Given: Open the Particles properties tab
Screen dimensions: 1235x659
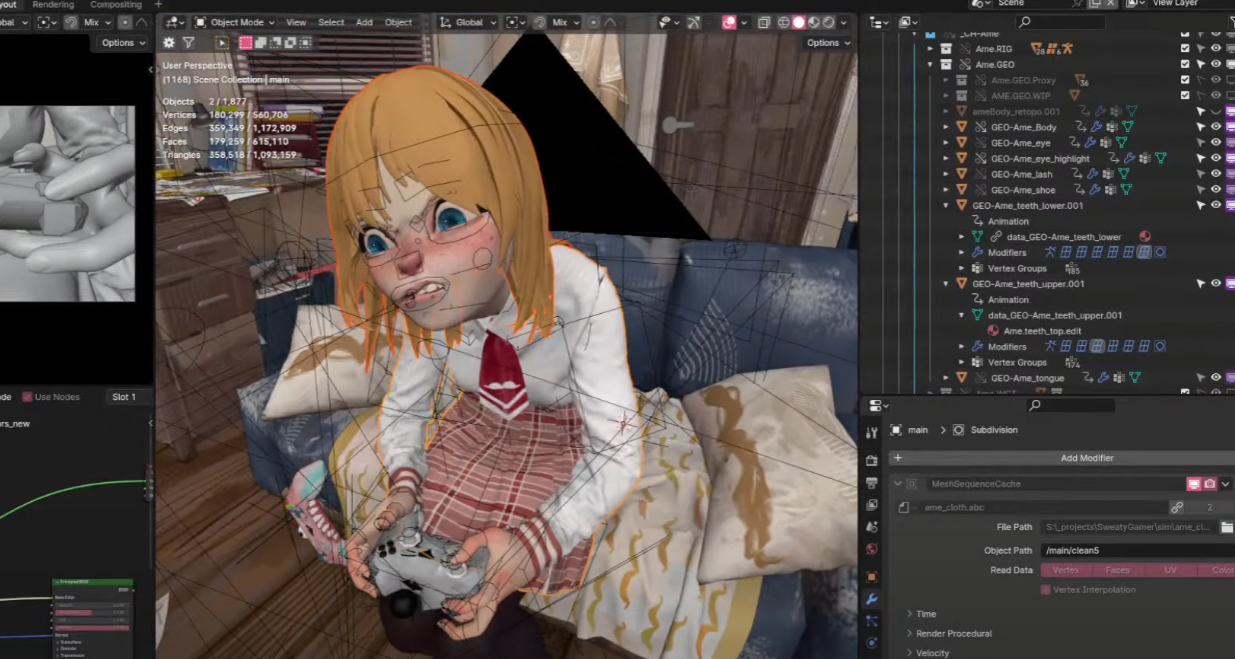Looking at the screenshot, I should click(871, 621).
